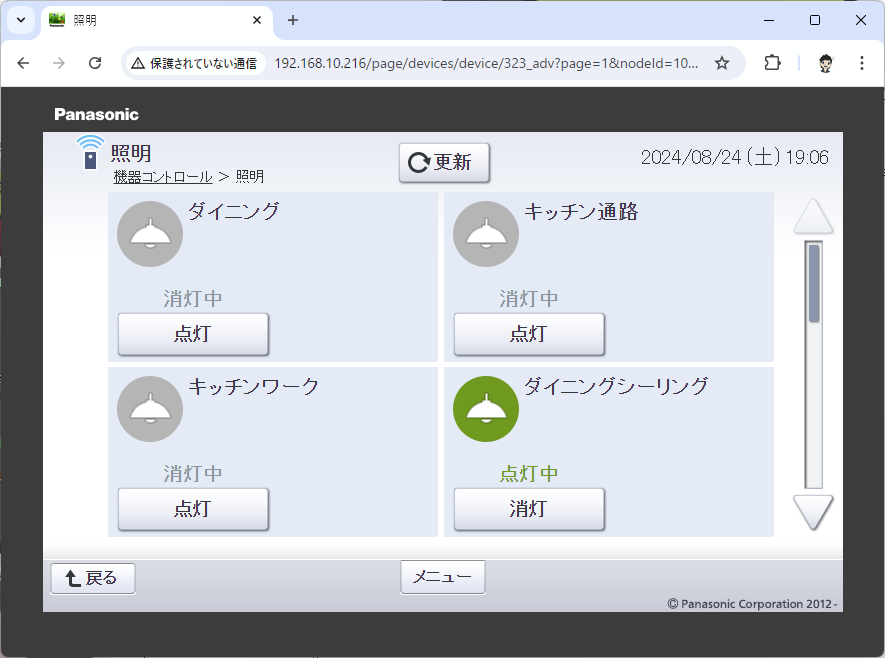The width and height of the screenshot is (885, 658).
Task: Turn on キッチンワーク light with 点灯
Action: click(x=193, y=509)
